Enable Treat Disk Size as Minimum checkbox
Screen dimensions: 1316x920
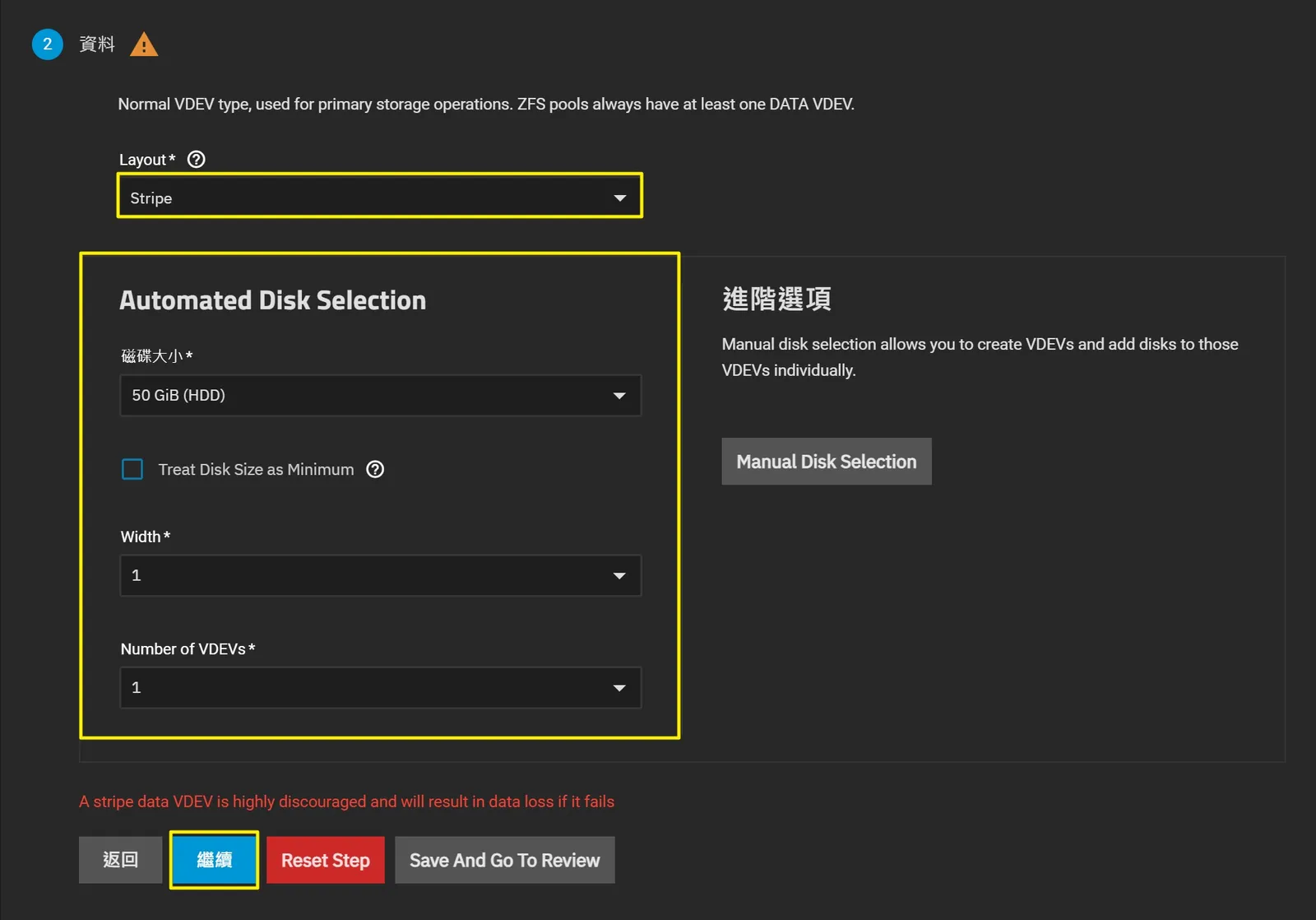[x=132, y=469]
